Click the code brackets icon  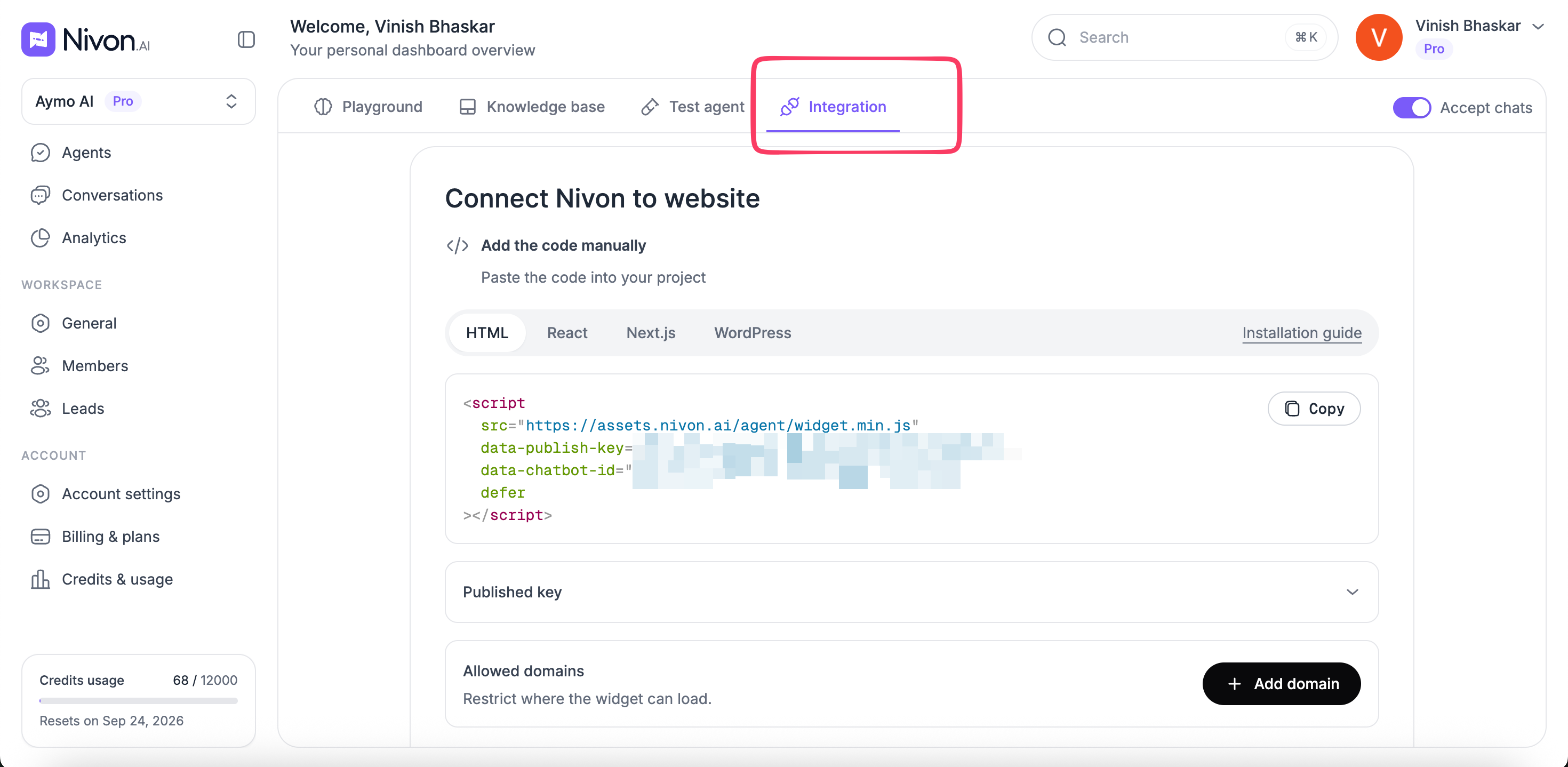[x=457, y=245]
